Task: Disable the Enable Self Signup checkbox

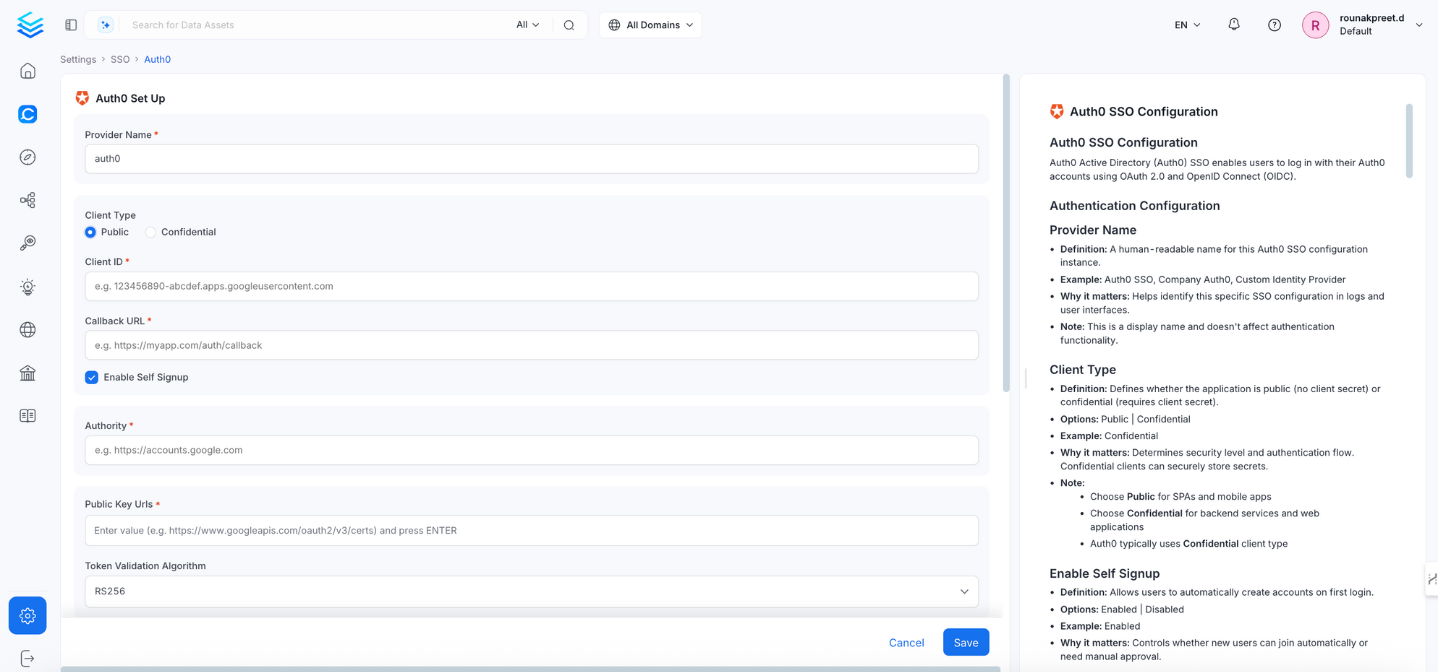Action: pyautogui.click(x=91, y=377)
